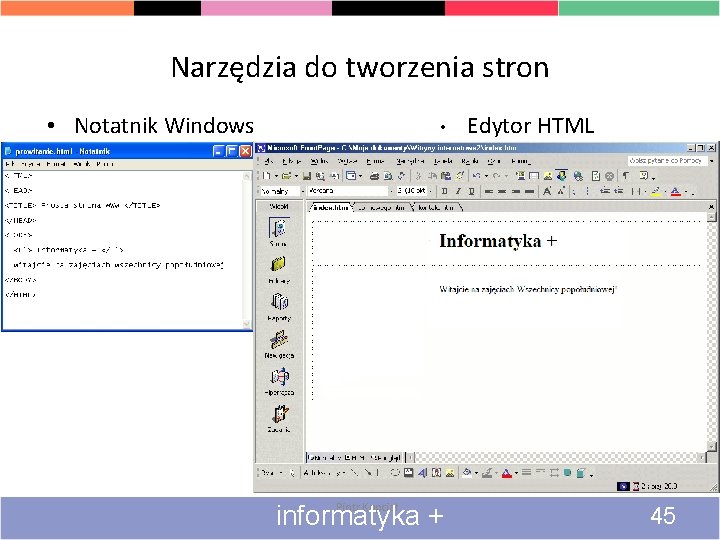Close the Notatnik window with red X
The image size is (720, 540).
click(x=246, y=151)
